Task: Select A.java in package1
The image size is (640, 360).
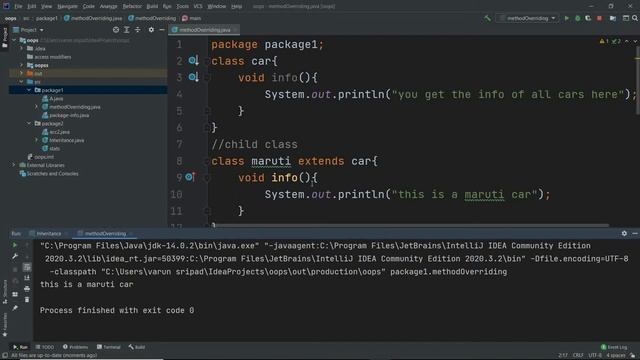Action: (x=52, y=98)
